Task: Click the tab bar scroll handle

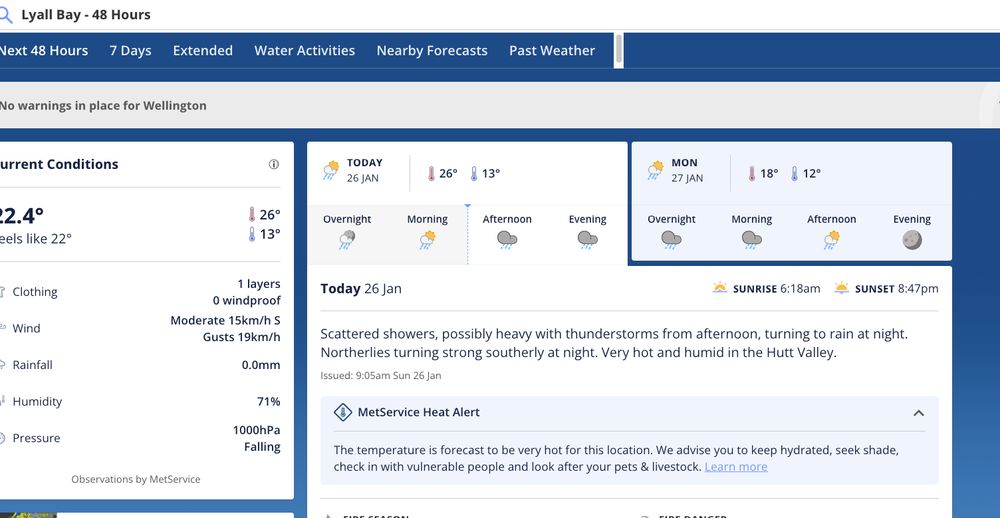Action: 619,50
